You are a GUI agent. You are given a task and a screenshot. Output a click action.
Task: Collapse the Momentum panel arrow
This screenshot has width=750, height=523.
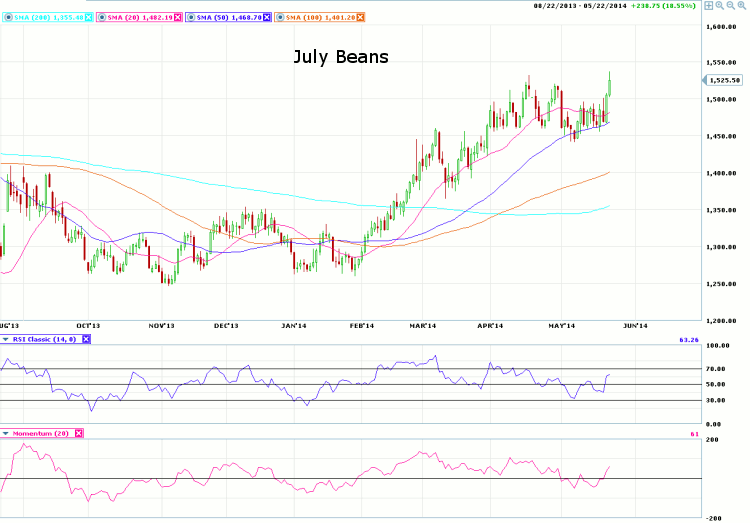tap(7, 433)
